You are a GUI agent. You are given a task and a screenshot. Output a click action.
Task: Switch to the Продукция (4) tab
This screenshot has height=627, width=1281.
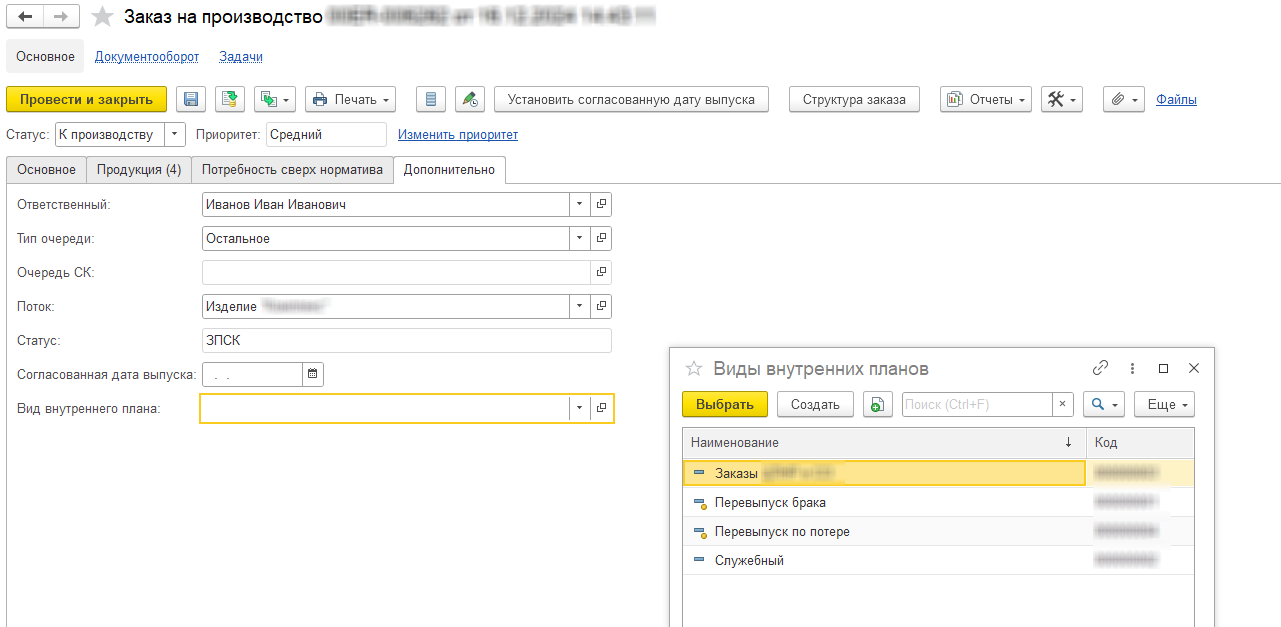138,170
